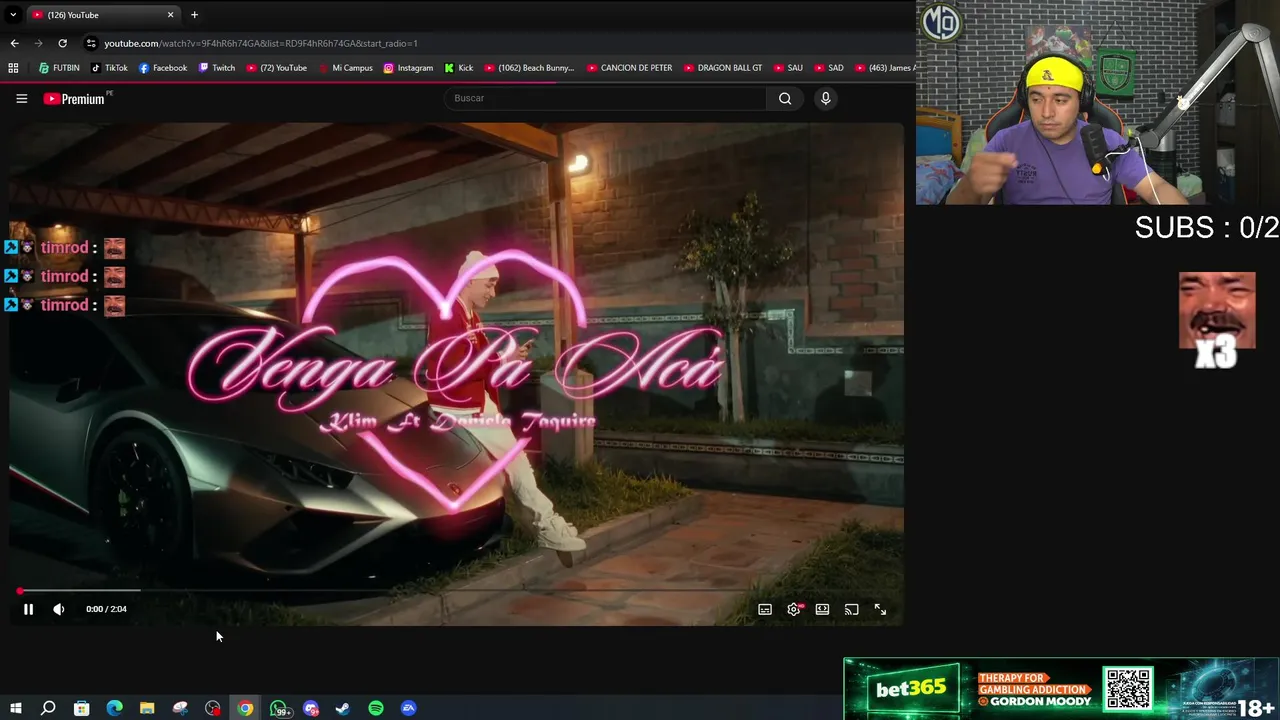Go back in Chrome
This screenshot has width=1280, height=720.
tap(14, 43)
